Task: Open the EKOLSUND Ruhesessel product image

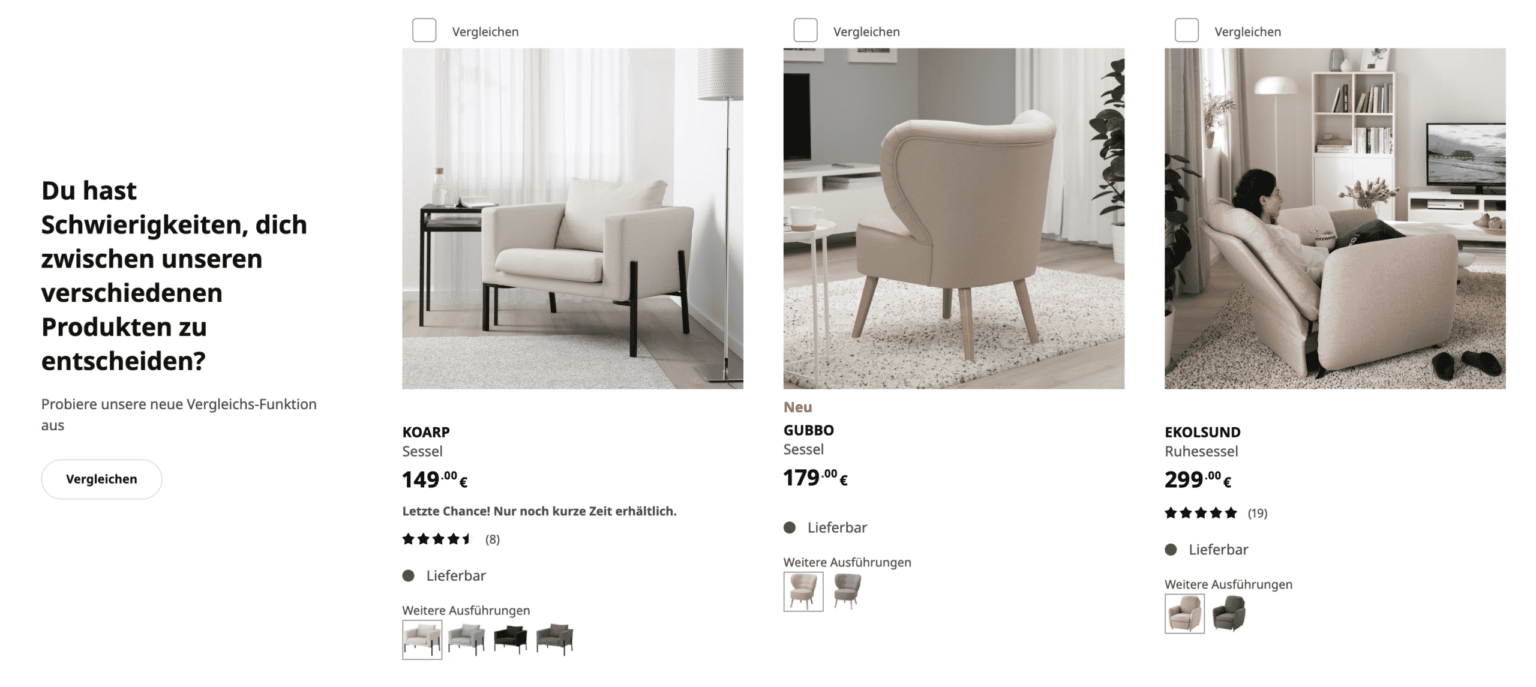Action: [x=1335, y=218]
